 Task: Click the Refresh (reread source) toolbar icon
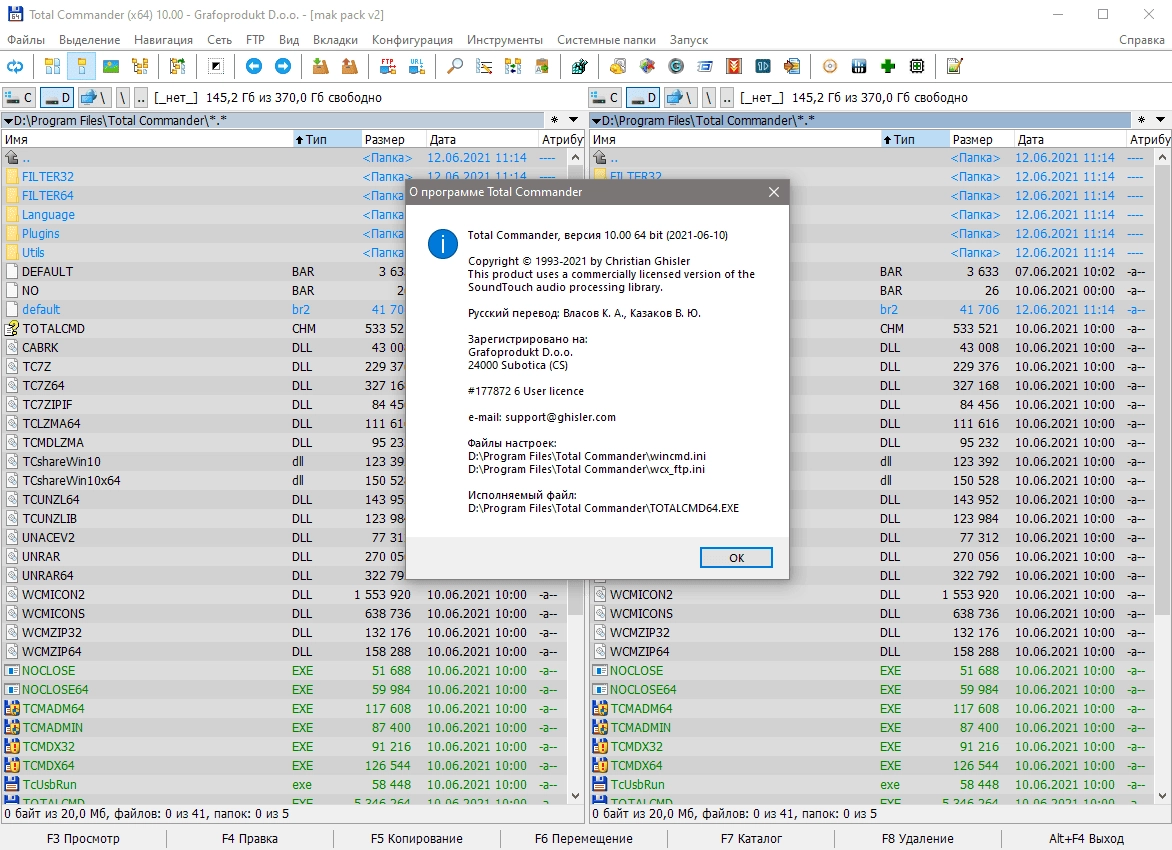point(15,67)
